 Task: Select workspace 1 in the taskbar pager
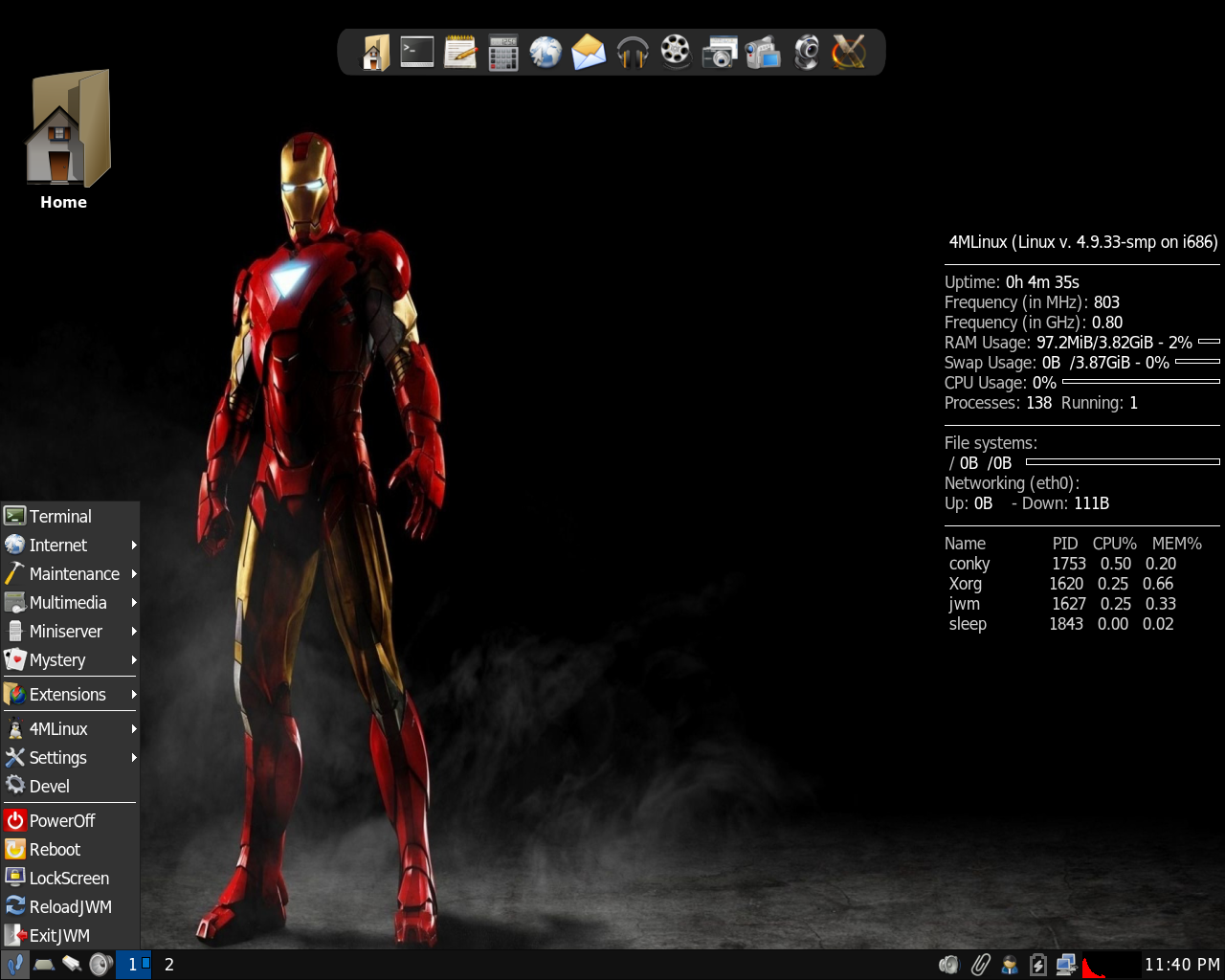[x=133, y=965]
